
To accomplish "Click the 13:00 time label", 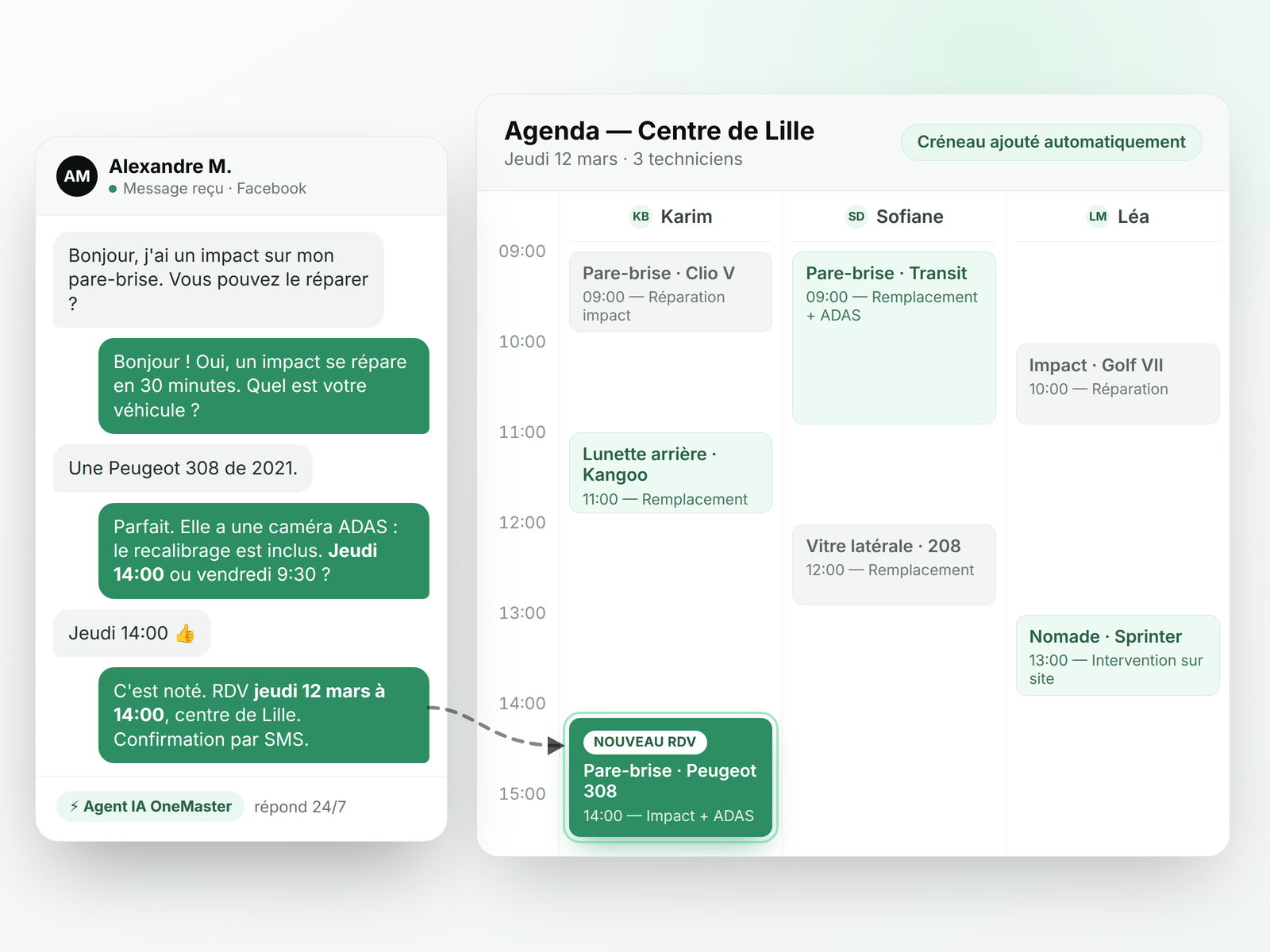I will pos(522,613).
